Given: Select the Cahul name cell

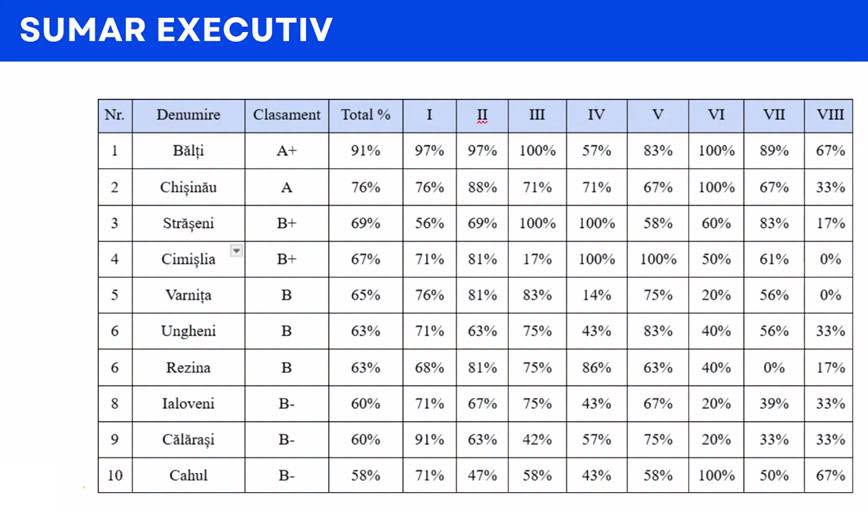Looking at the screenshot, I should (188, 475).
